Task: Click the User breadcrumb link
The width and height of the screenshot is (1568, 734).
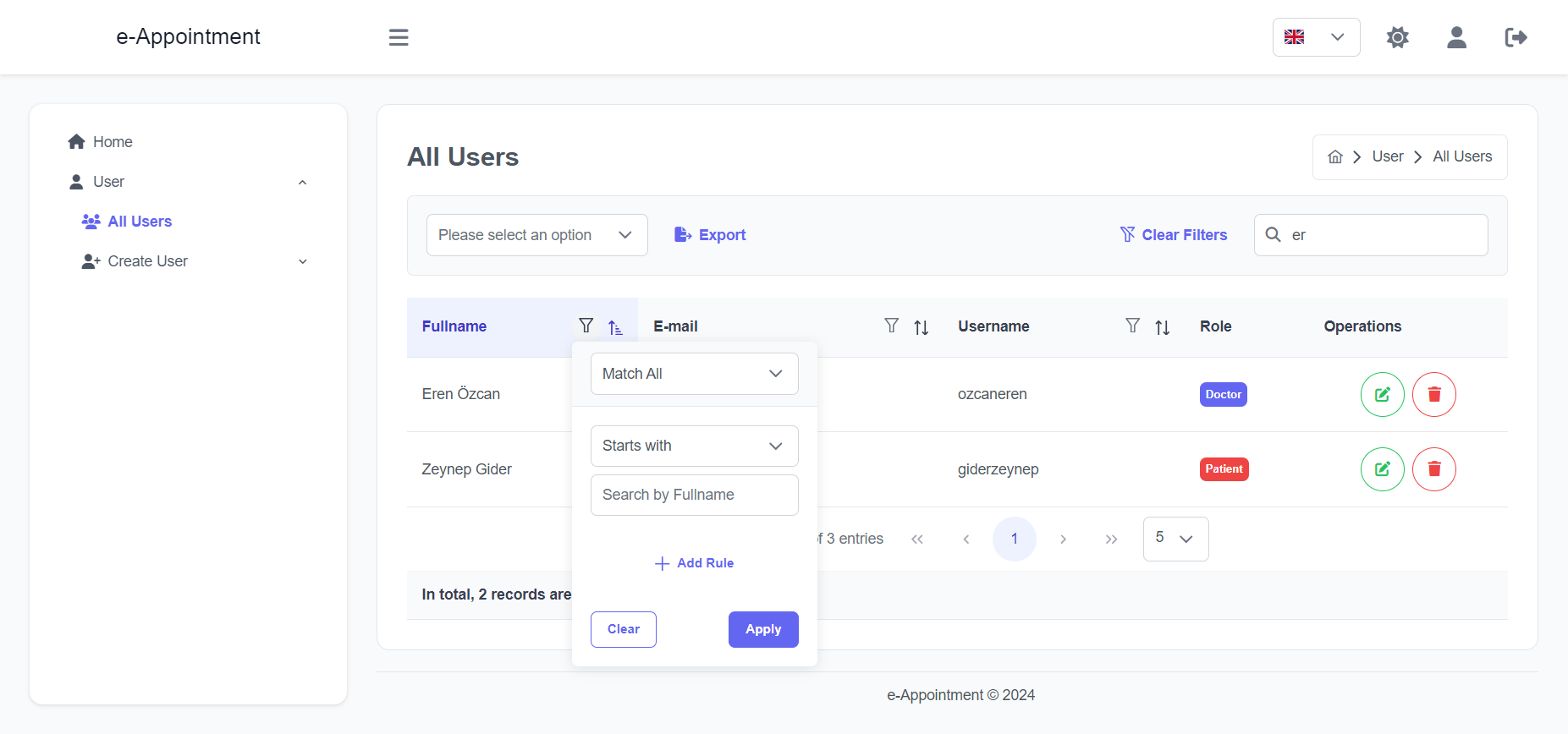Action: (x=1388, y=156)
